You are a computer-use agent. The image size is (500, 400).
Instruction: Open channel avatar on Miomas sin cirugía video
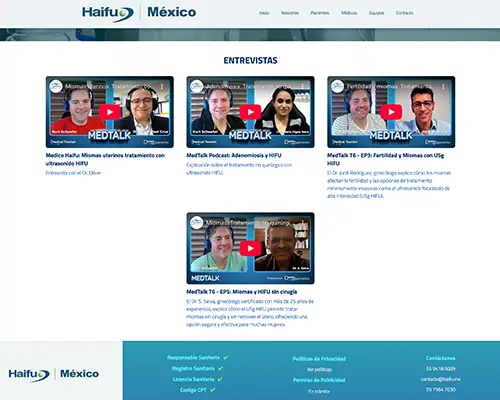click(x=197, y=223)
